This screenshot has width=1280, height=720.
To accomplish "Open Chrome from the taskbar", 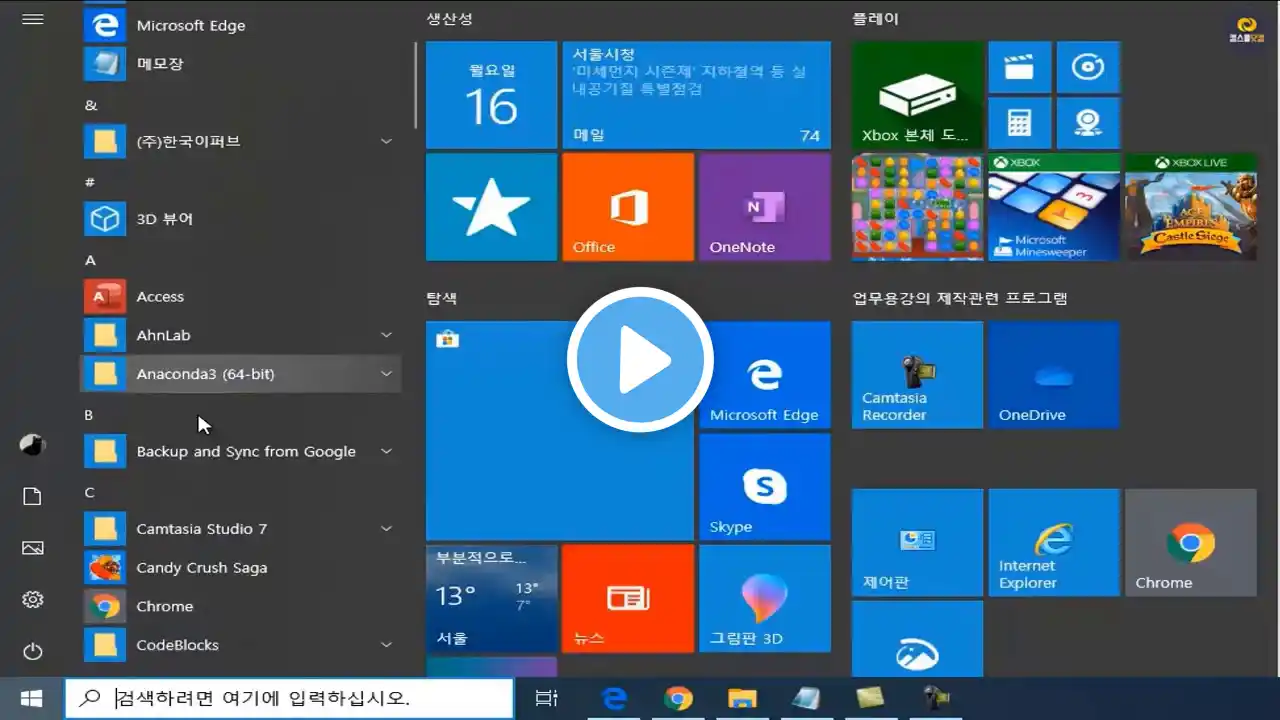I will coord(678,698).
